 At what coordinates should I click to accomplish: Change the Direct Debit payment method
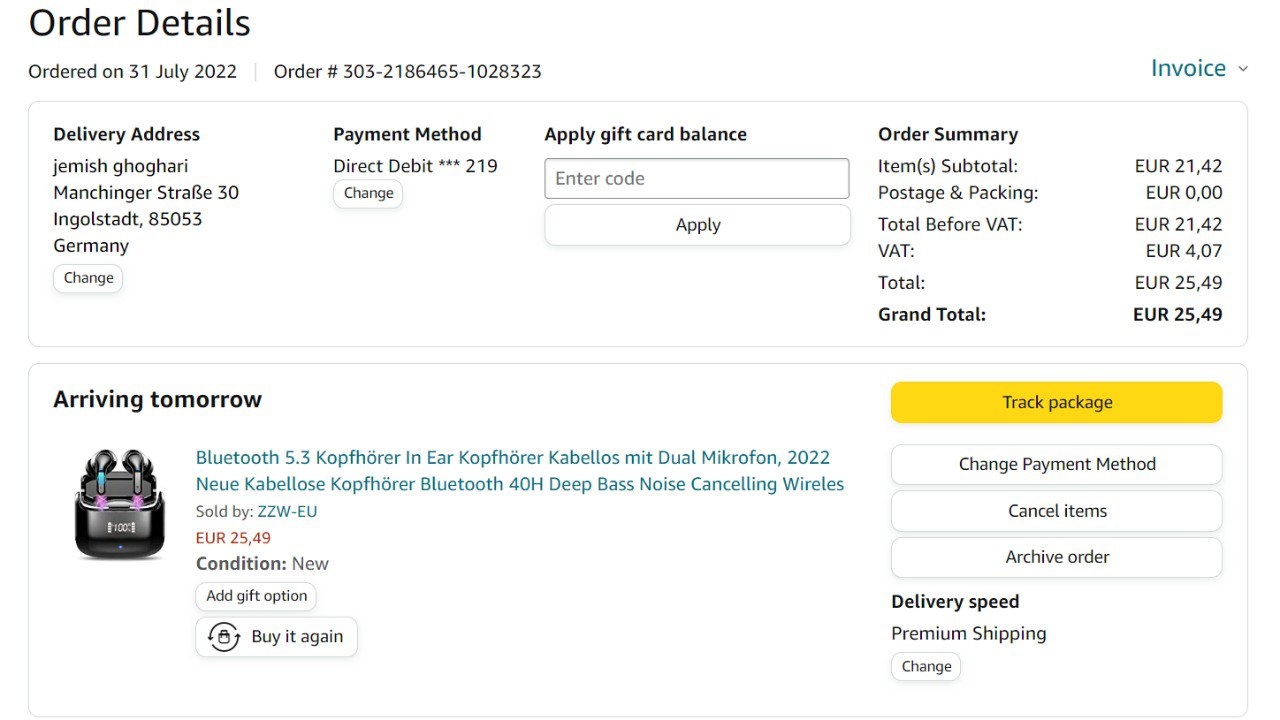click(x=368, y=193)
